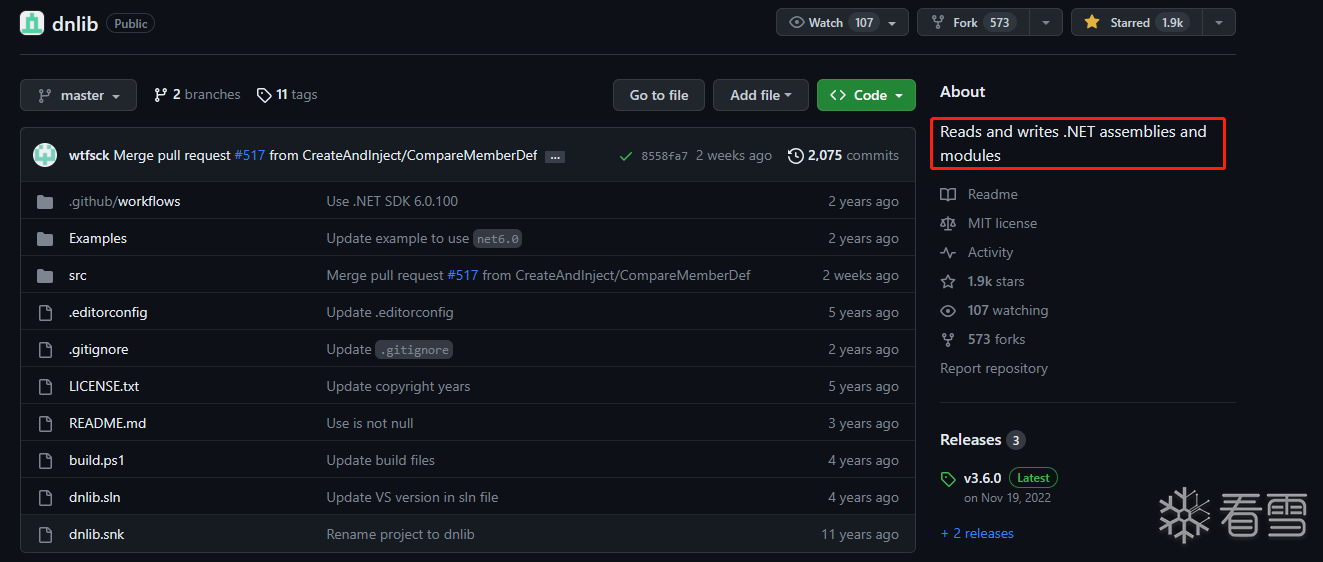The height and width of the screenshot is (562, 1323).
Task: Open commit hash 8558fa7
Action: [x=664, y=156]
